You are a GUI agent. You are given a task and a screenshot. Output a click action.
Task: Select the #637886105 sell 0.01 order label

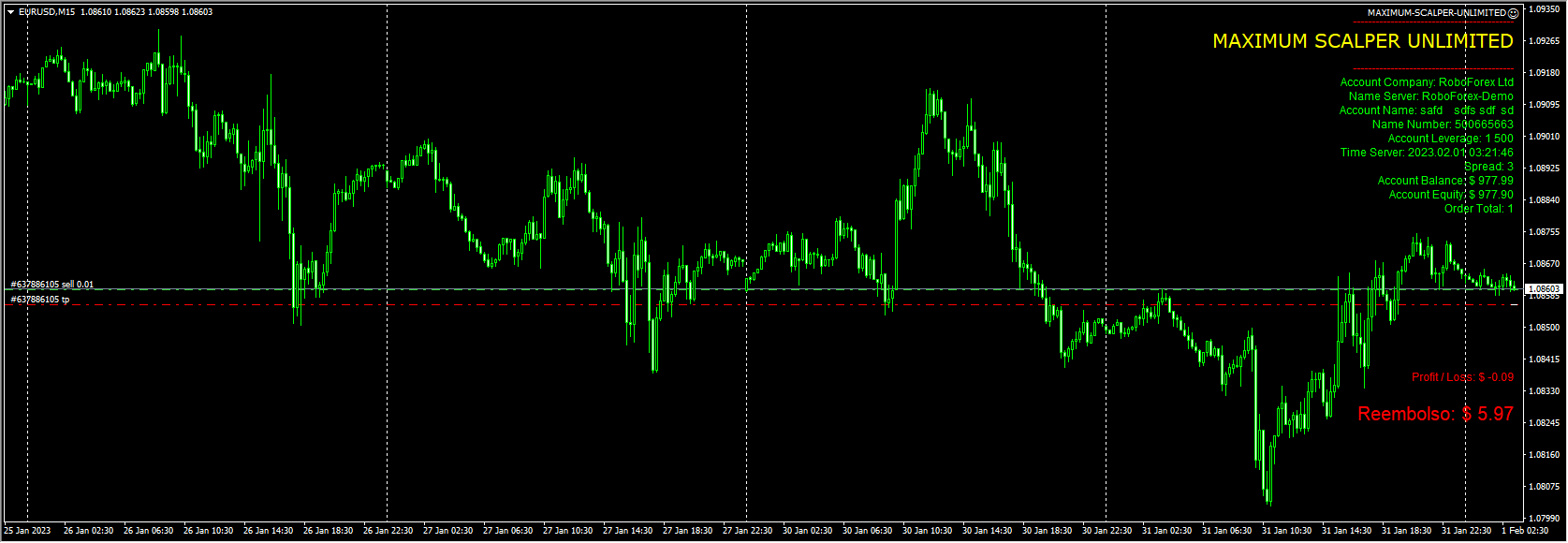coord(52,285)
